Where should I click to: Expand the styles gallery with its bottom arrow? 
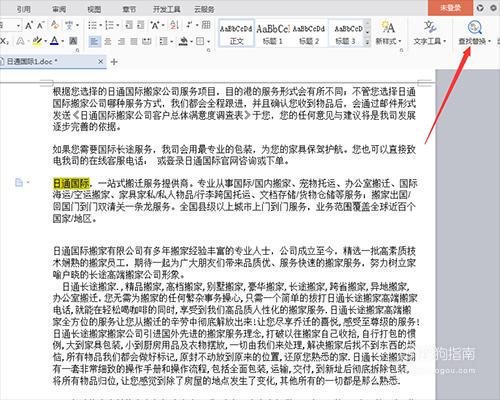click(x=367, y=42)
